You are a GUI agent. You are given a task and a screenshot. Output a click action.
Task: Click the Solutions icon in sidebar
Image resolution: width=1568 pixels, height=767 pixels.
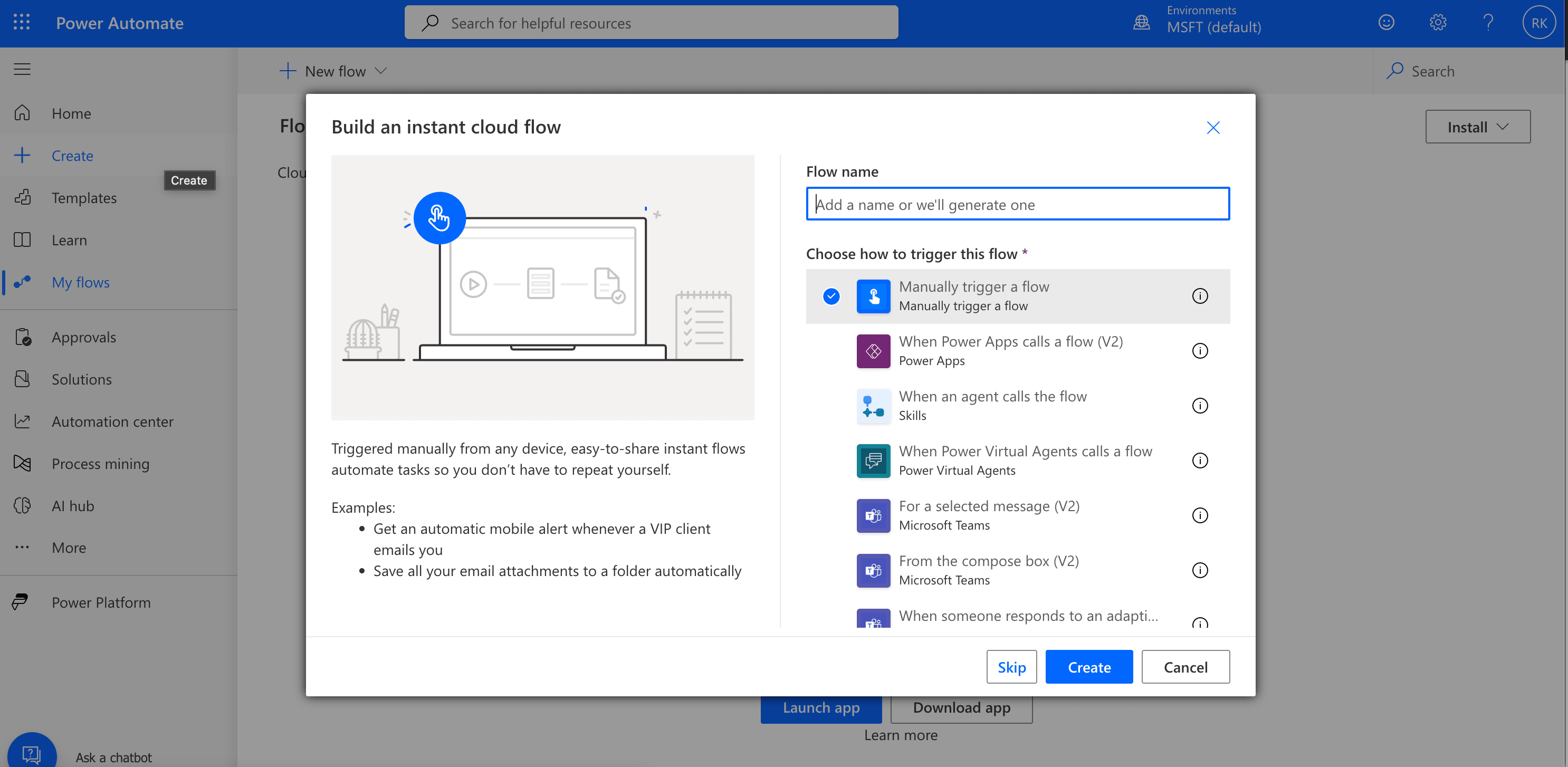(x=22, y=379)
